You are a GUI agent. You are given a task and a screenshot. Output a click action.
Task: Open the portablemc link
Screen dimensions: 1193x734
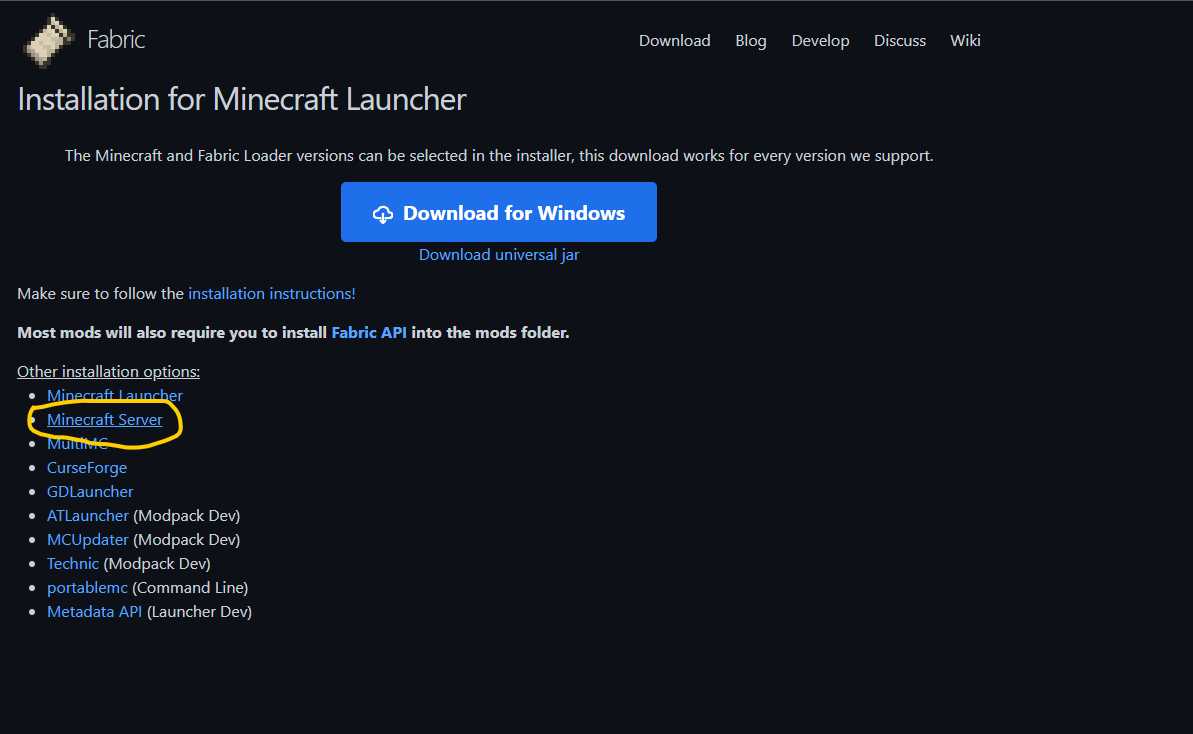click(87, 588)
